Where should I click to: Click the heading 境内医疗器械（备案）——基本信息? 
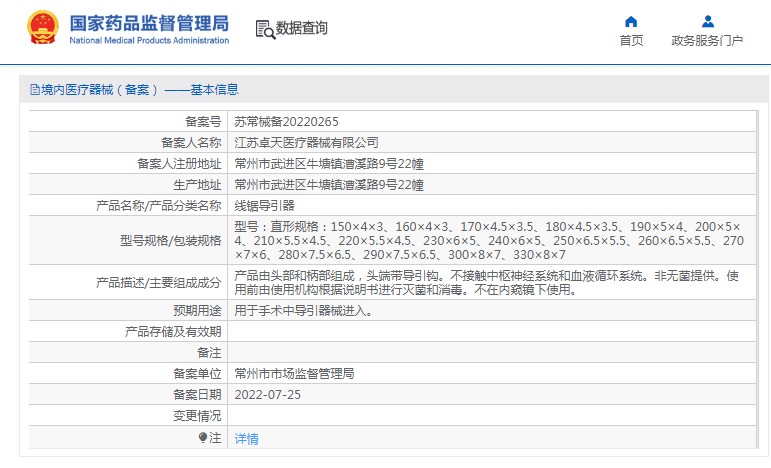(x=140, y=89)
